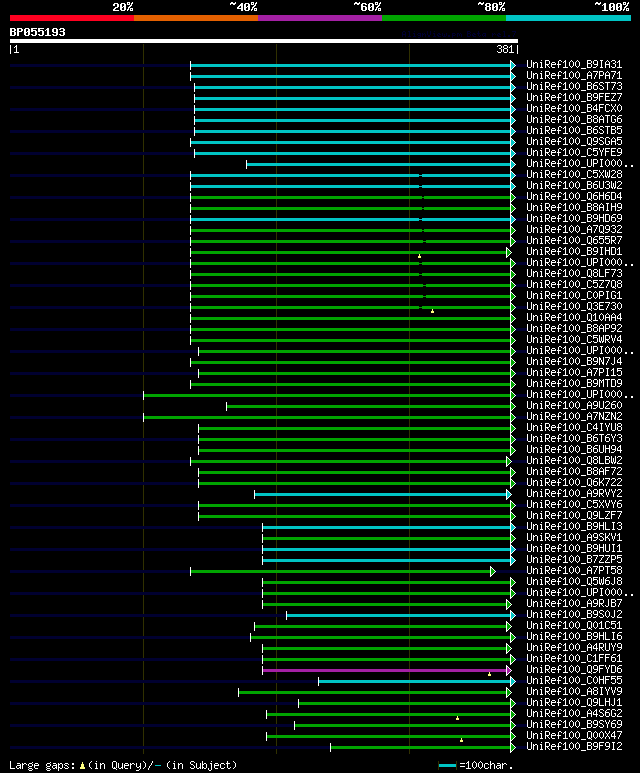Select the UniRef100_Q6H6D4 label
Screen dimensions: 640x773
(x=574, y=197)
